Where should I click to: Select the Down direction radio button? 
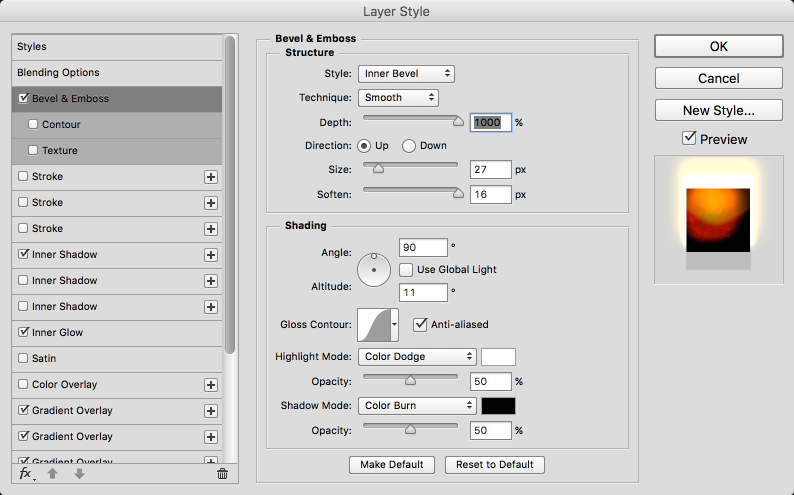(409, 146)
